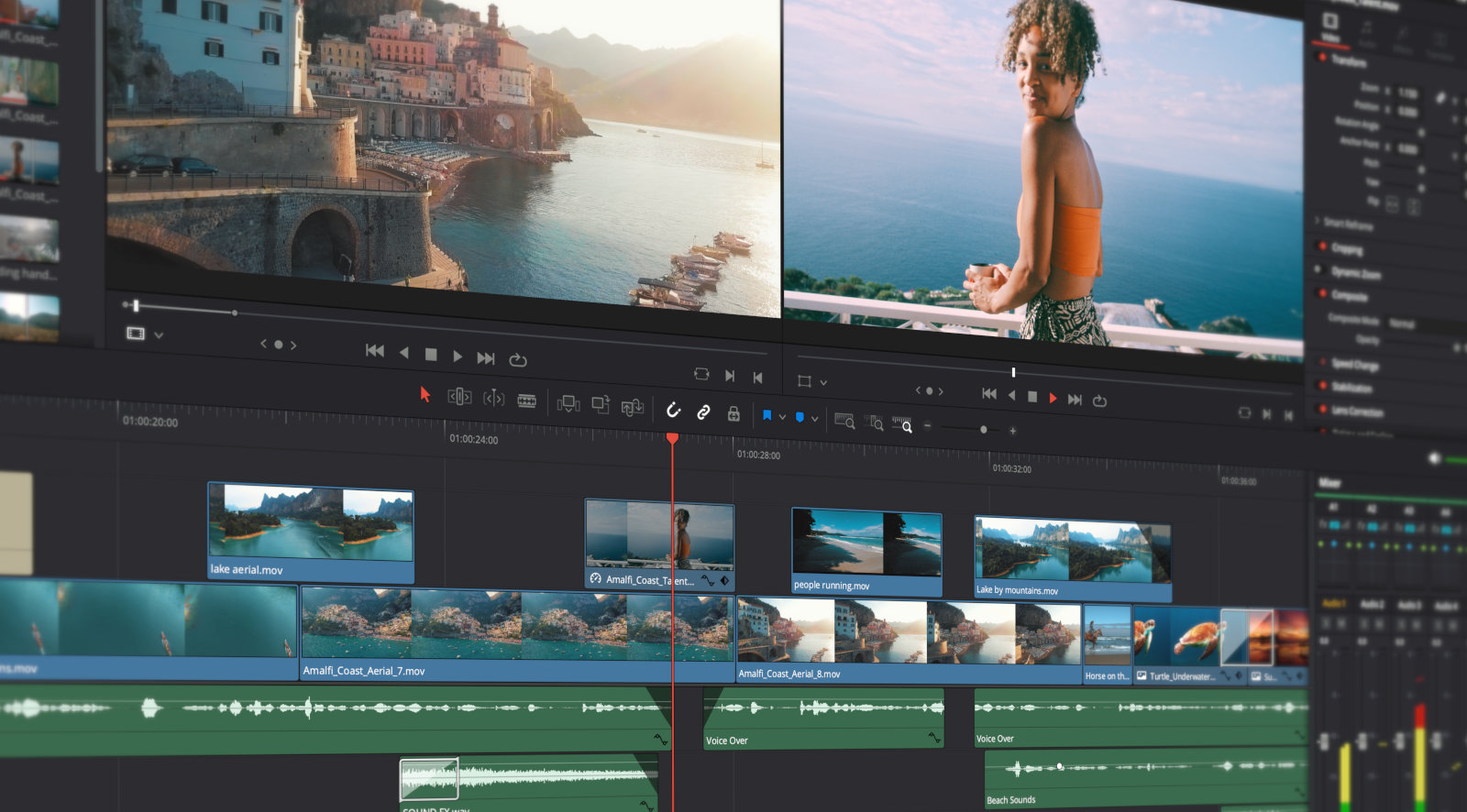The height and width of the screenshot is (812, 1467).
Task: Select the Lake by mountains.mov clip
Action: 1073,559
